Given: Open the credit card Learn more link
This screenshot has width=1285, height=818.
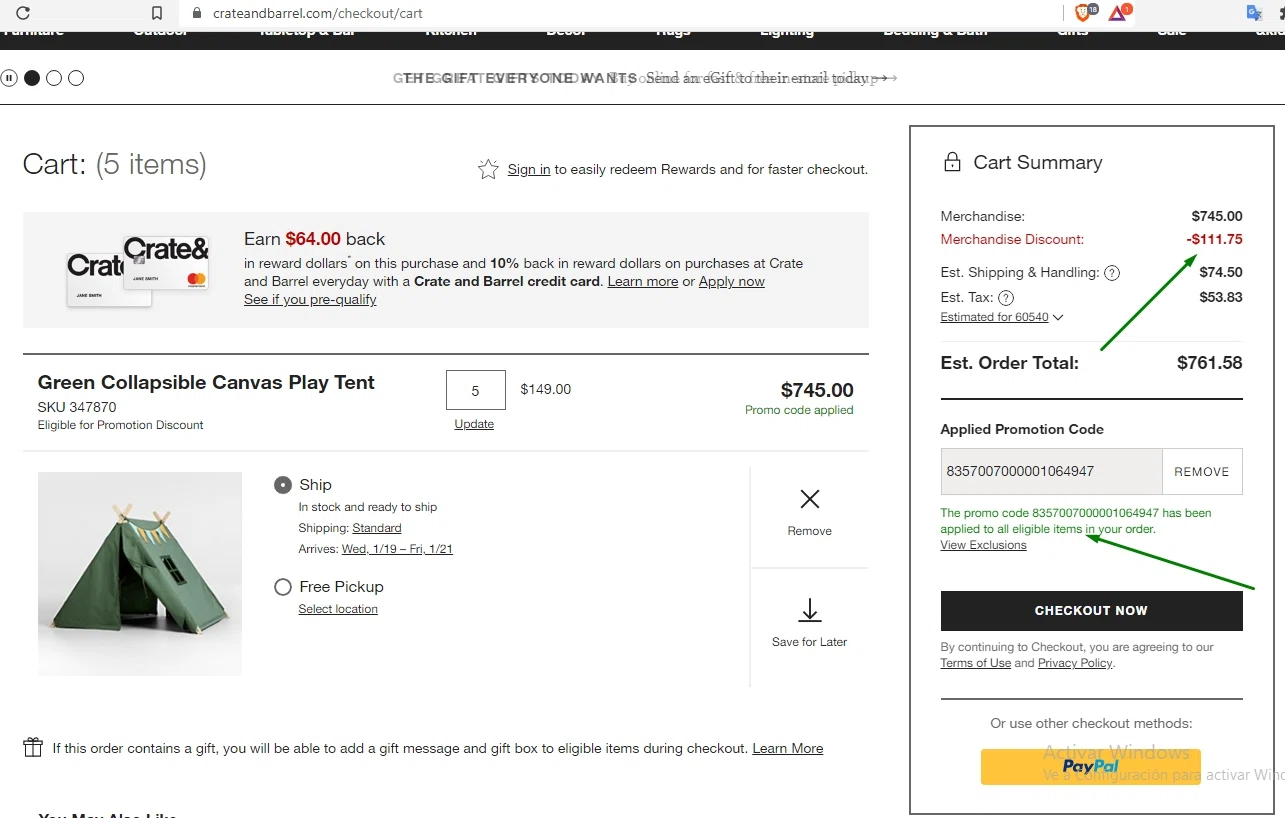Looking at the screenshot, I should (643, 282).
